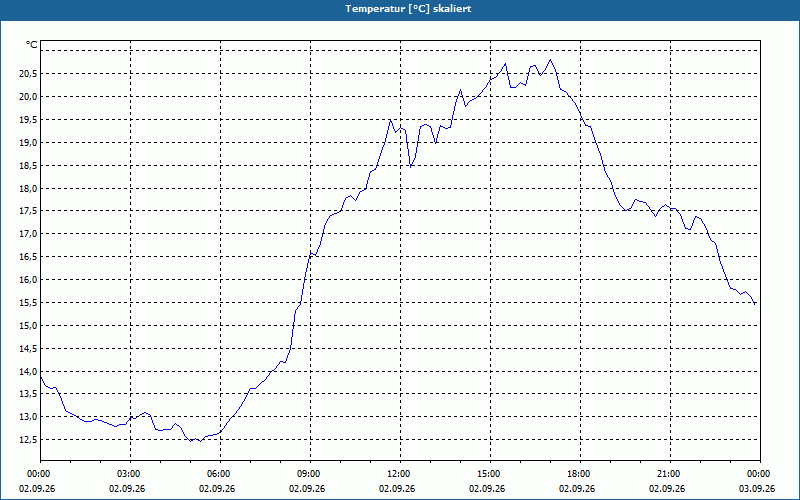
Task: Select the 12,5 y-axis label
Action: click(x=28, y=440)
